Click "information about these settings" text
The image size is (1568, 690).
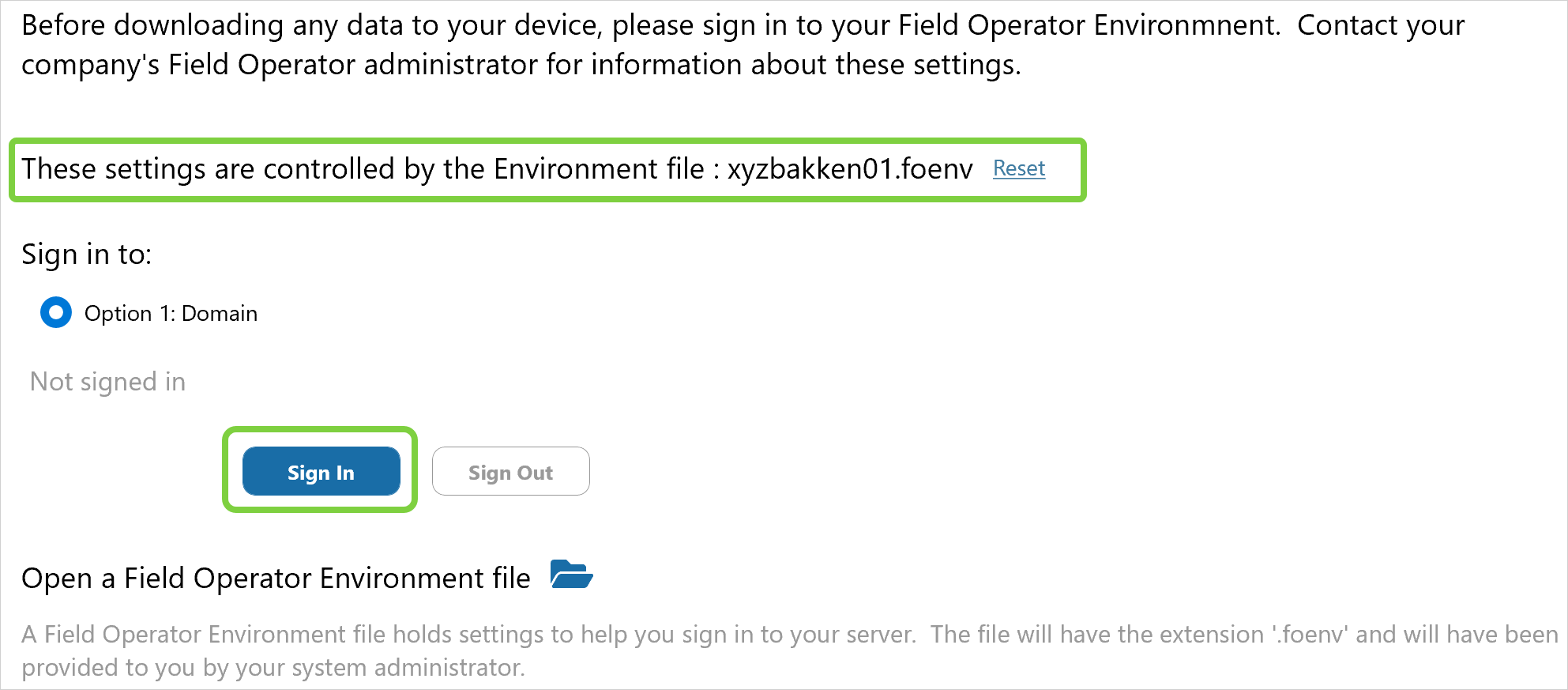pyautogui.click(x=806, y=65)
